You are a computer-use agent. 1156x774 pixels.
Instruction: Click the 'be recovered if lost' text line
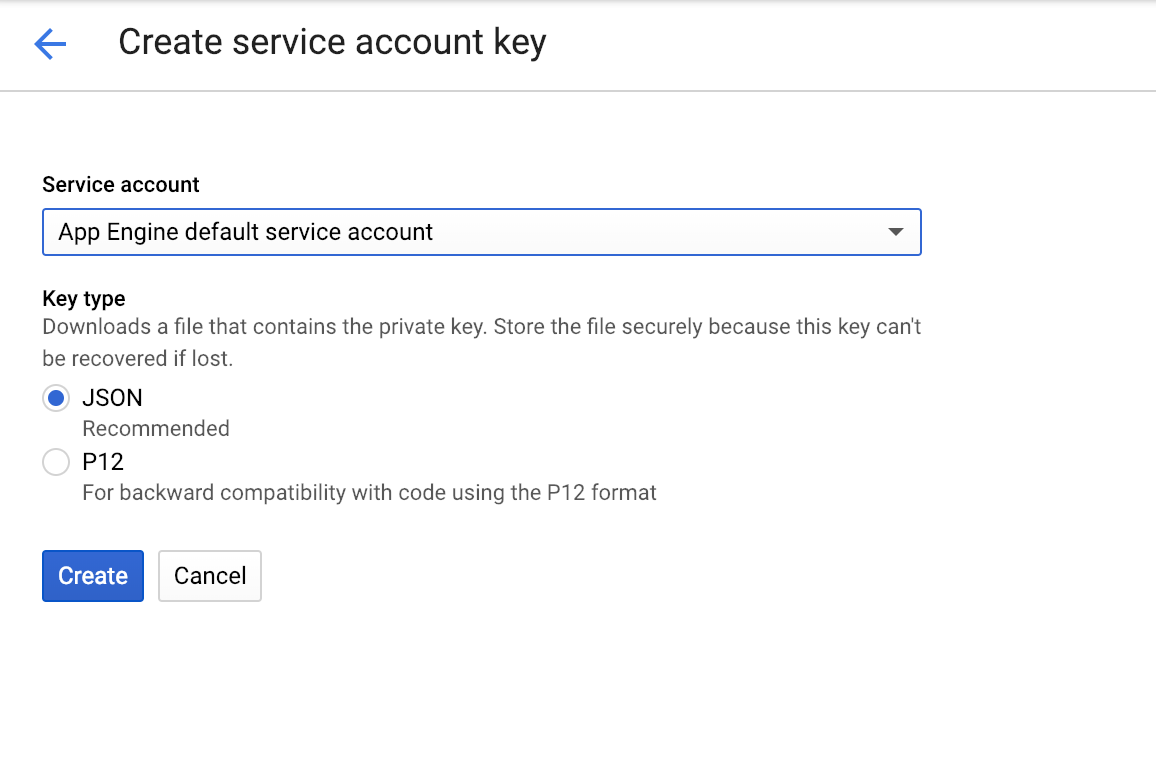click(137, 358)
